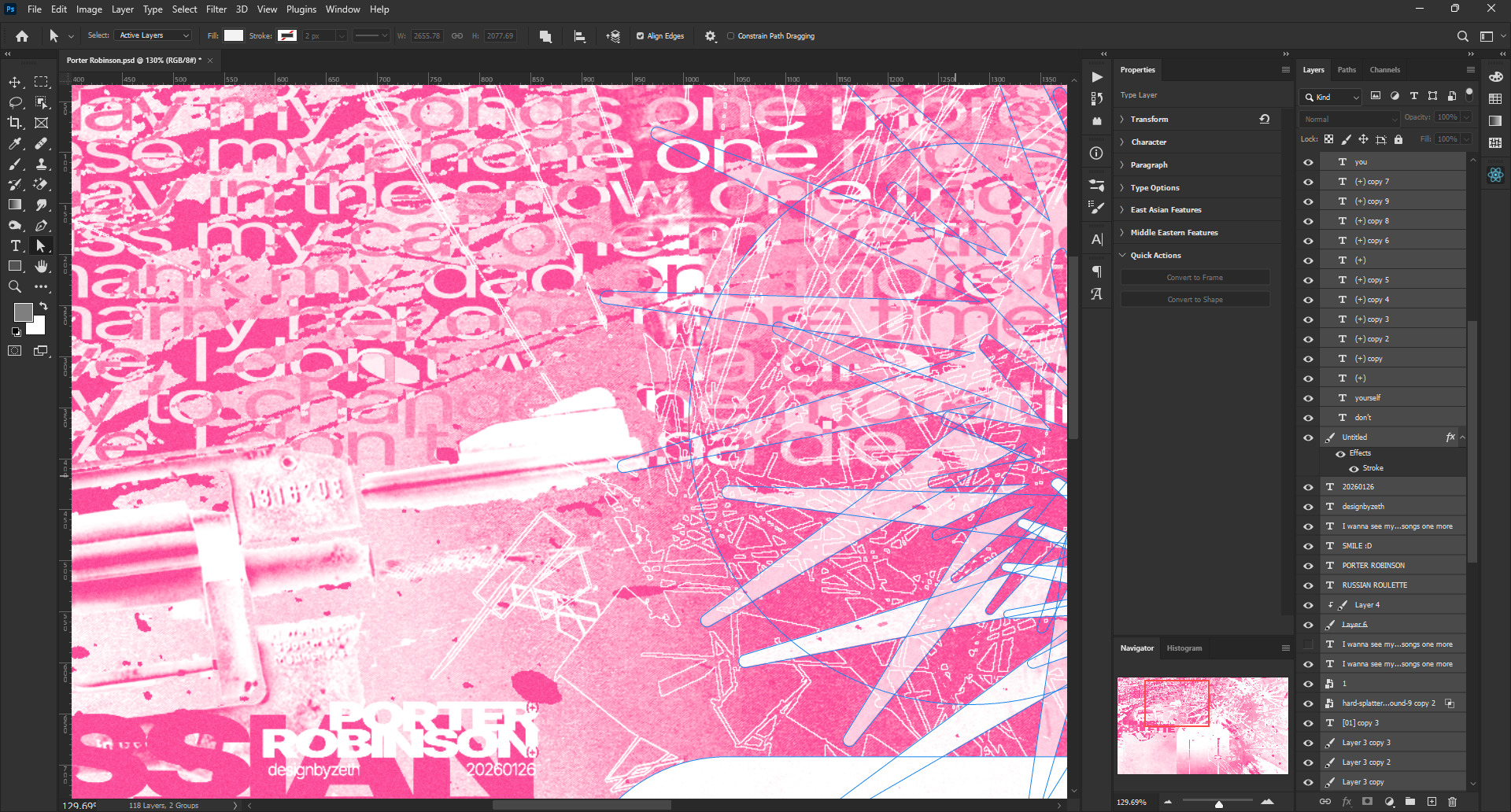
Task: Disable the Align Edges checkbox
Action: tap(640, 36)
